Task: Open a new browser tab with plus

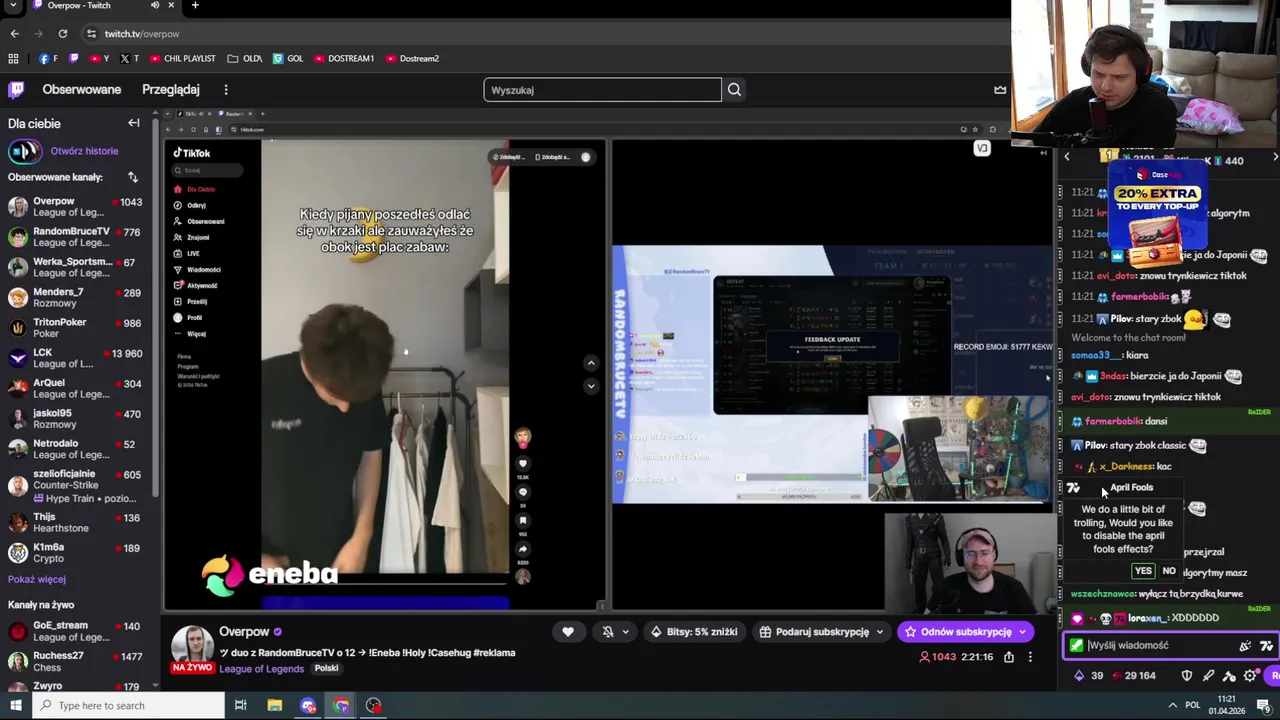Action: point(195,6)
